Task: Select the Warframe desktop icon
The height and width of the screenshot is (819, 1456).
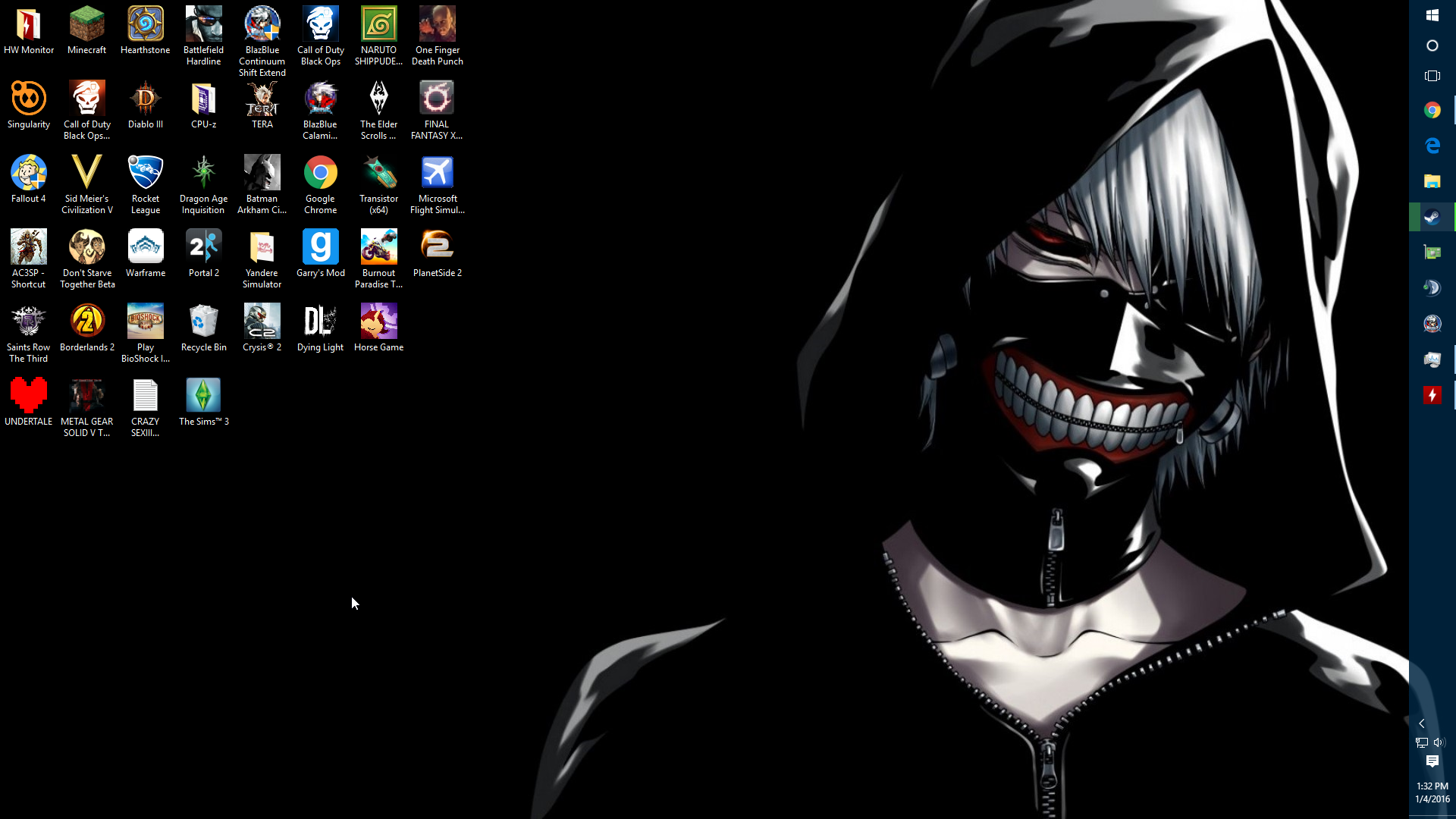Action: (145, 248)
